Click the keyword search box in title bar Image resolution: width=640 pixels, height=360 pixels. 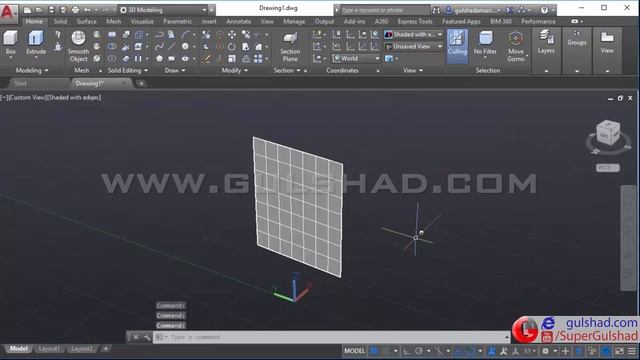click(384, 10)
